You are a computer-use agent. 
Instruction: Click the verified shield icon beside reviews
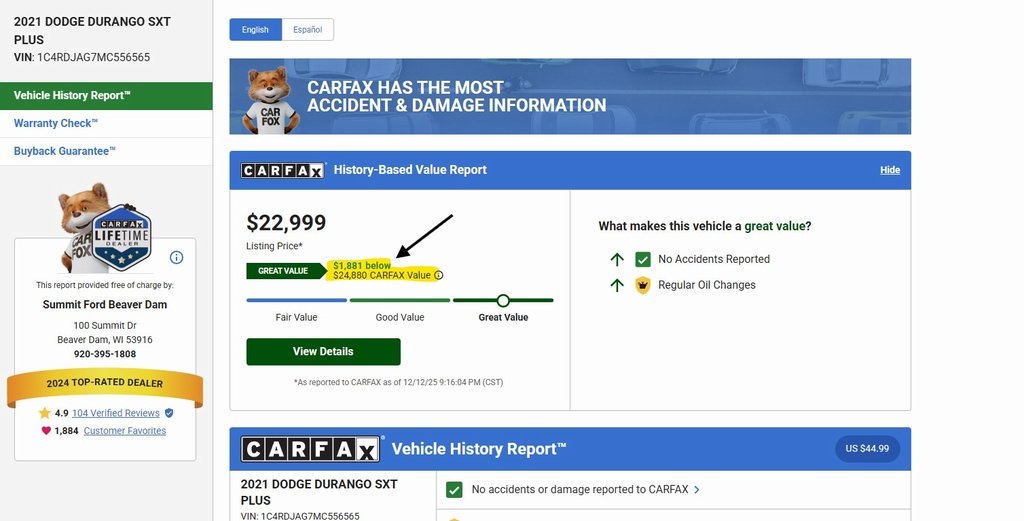click(x=169, y=413)
